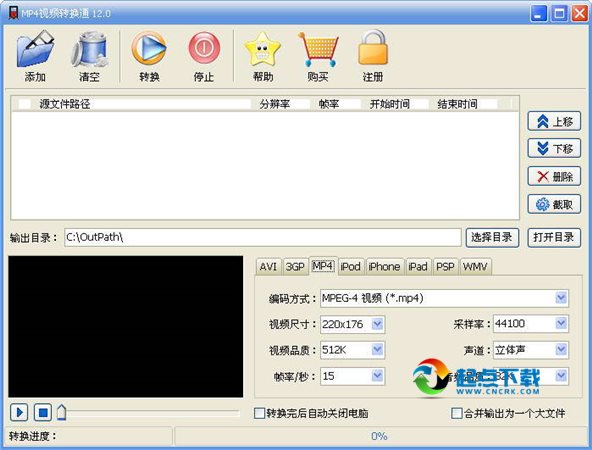
Task: Click the 截取 (Clip) gear button
Action: [x=554, y=204]
